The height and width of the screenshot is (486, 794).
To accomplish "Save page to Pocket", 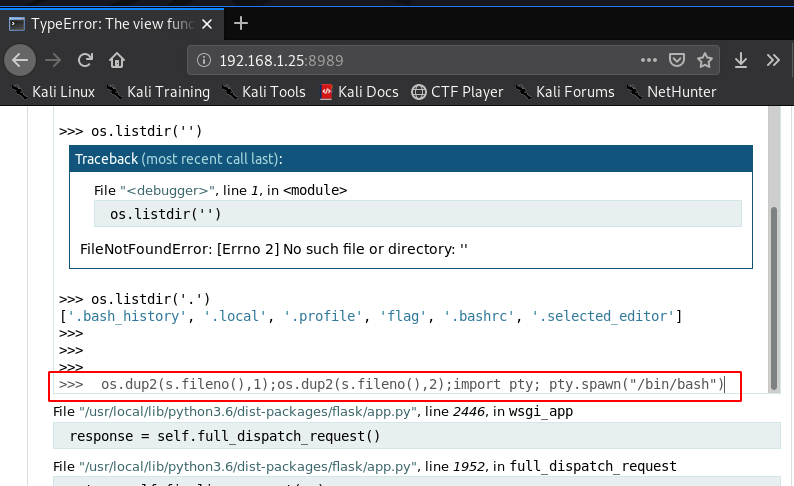I will coord(677,60).
